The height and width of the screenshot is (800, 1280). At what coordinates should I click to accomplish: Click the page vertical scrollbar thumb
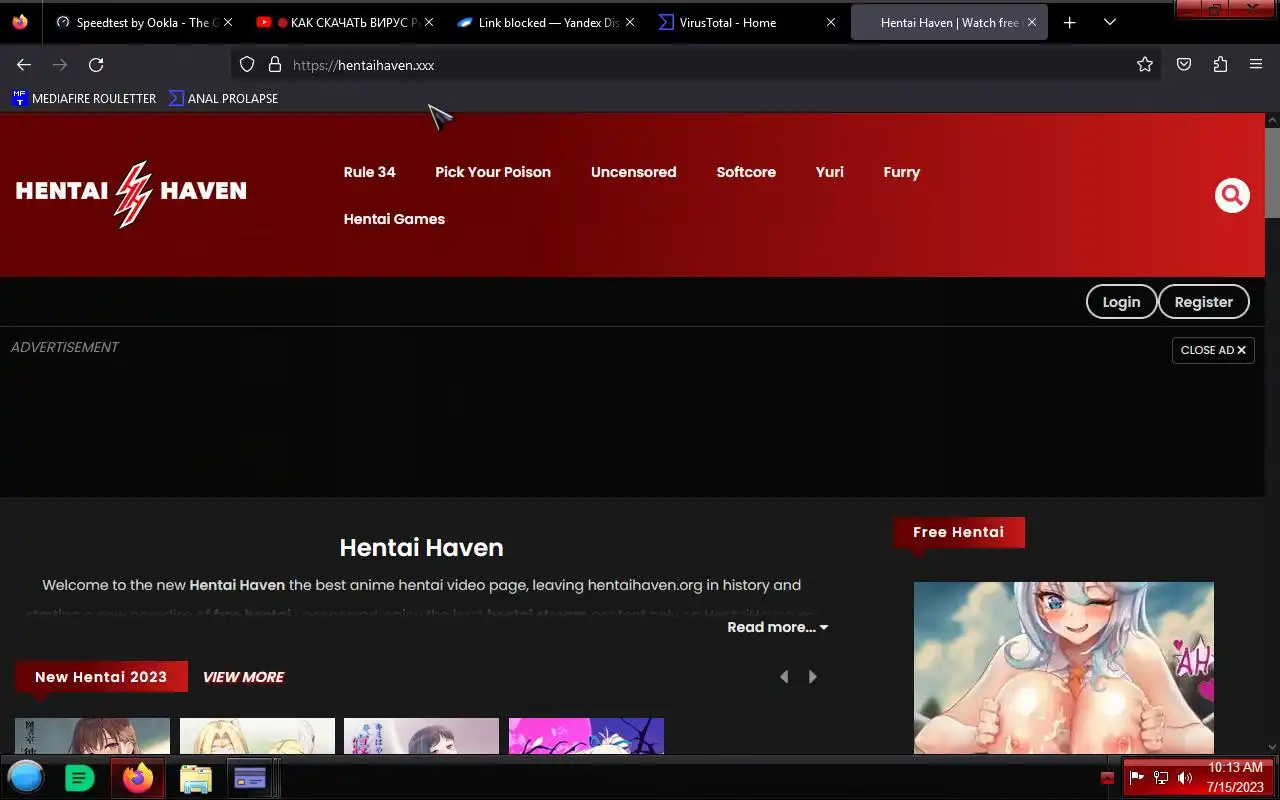coord(1272,172)
